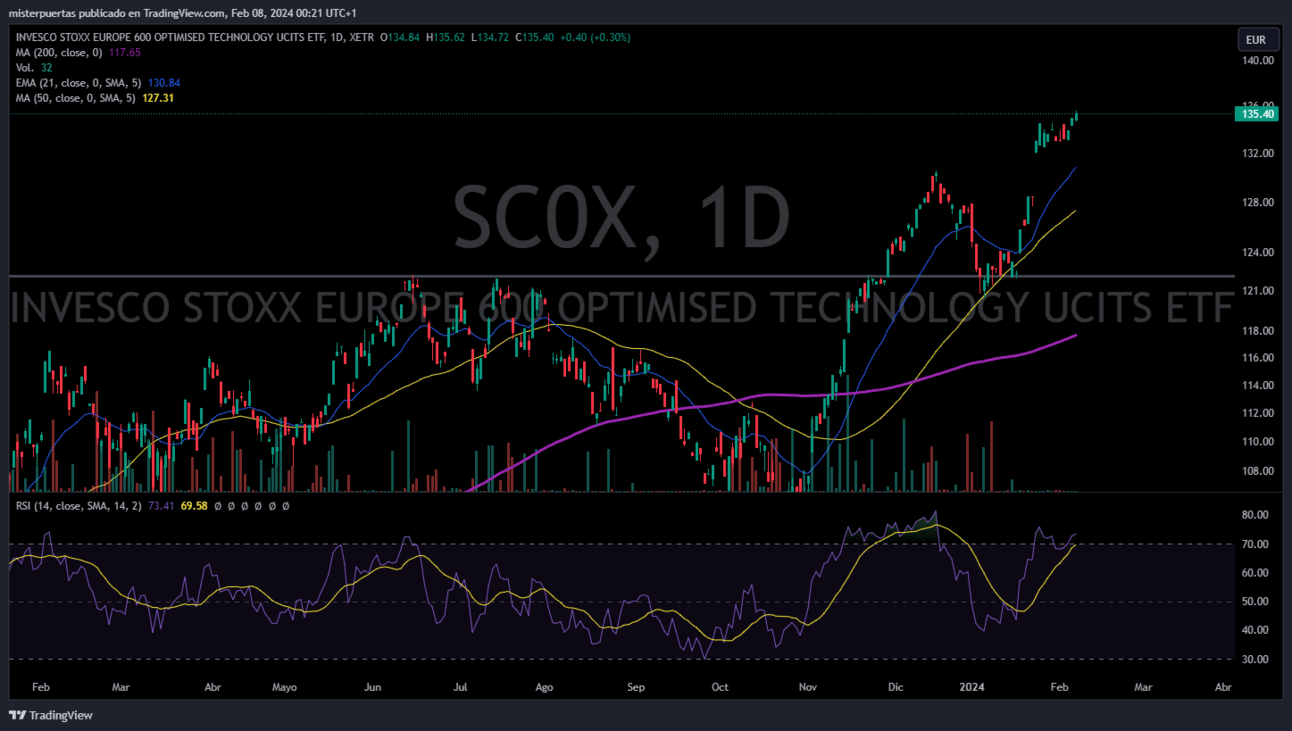
Task: Click the 40.00 RSI axis label
Action: tap(1255, 630)
